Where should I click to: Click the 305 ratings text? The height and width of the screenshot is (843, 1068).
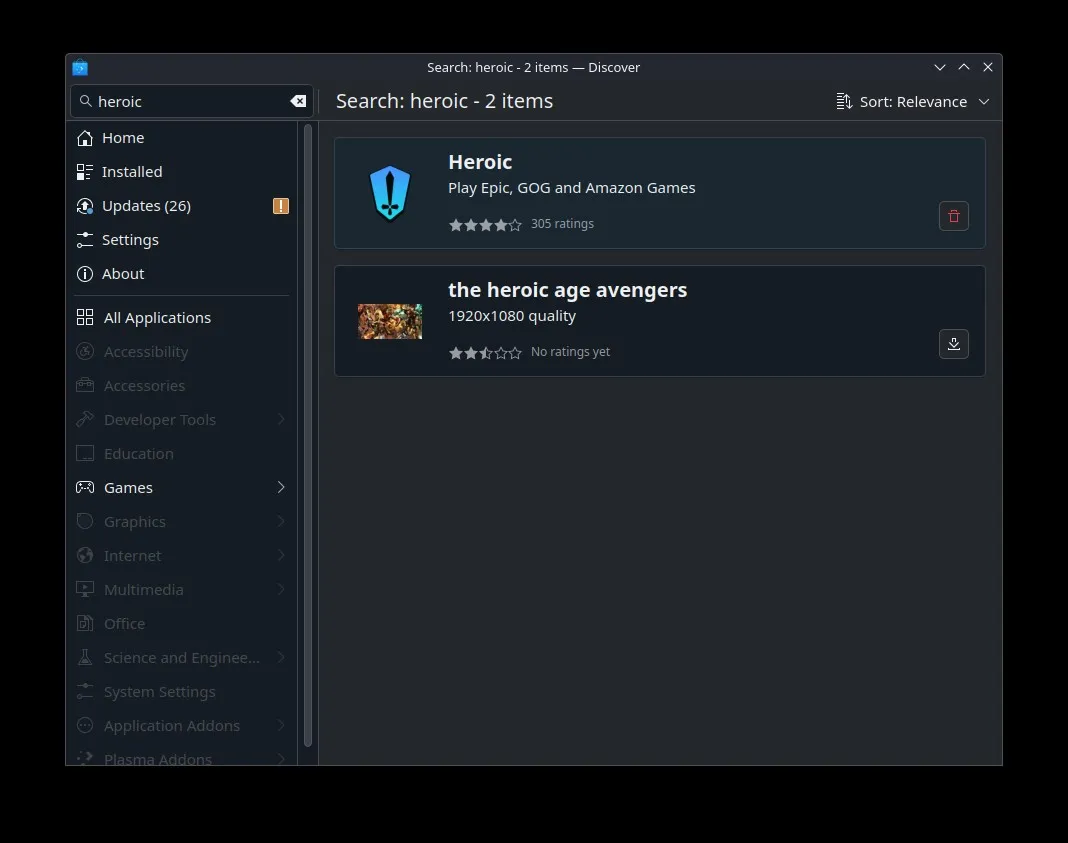coord(562,223)
